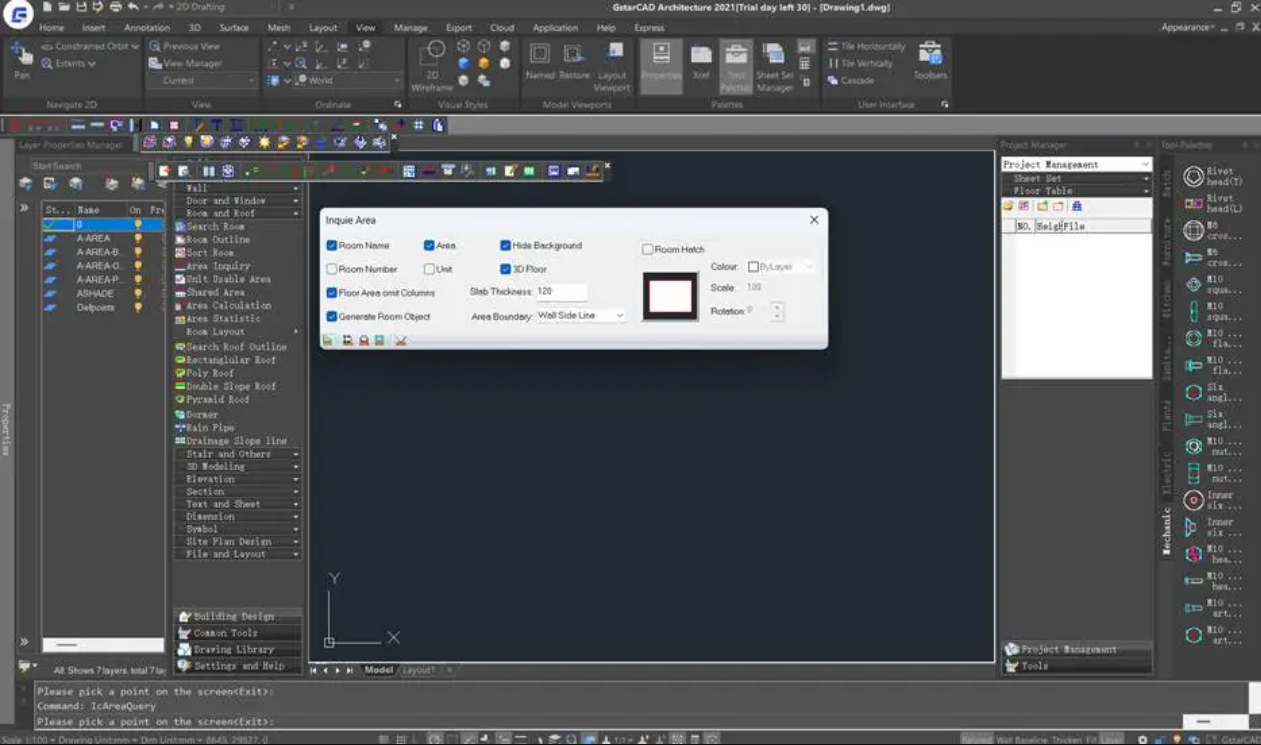Open the Express ribbon tab

(649, 28)
